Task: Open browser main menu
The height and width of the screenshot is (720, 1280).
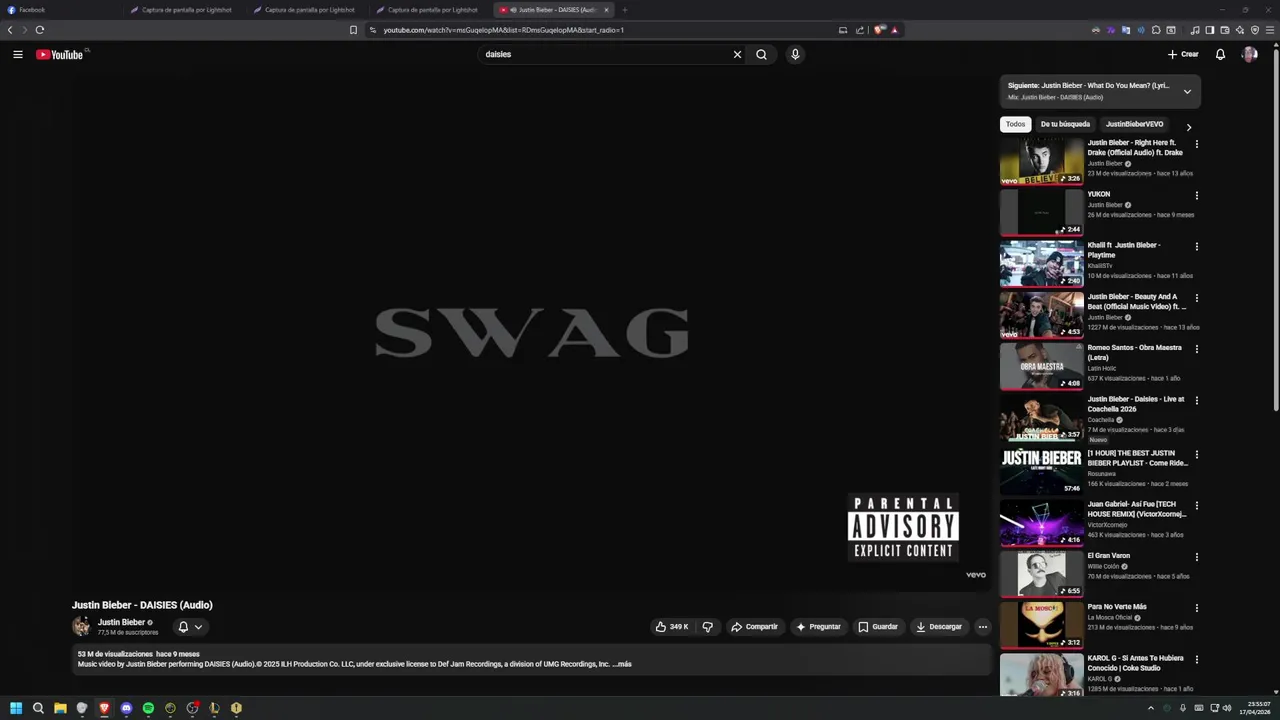Action: click(x=1270, y=30)
